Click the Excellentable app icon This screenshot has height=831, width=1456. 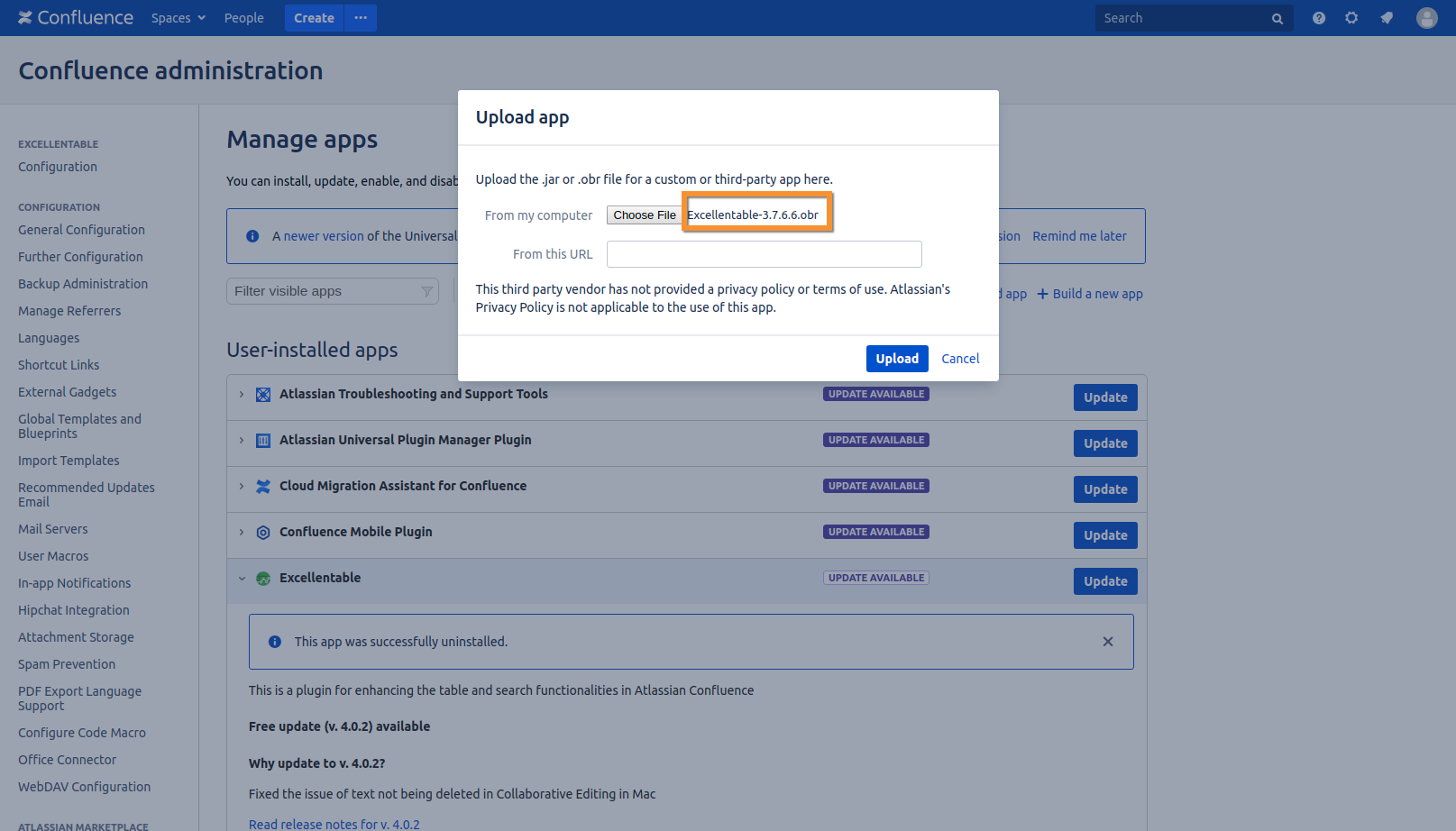pos(263,579)
